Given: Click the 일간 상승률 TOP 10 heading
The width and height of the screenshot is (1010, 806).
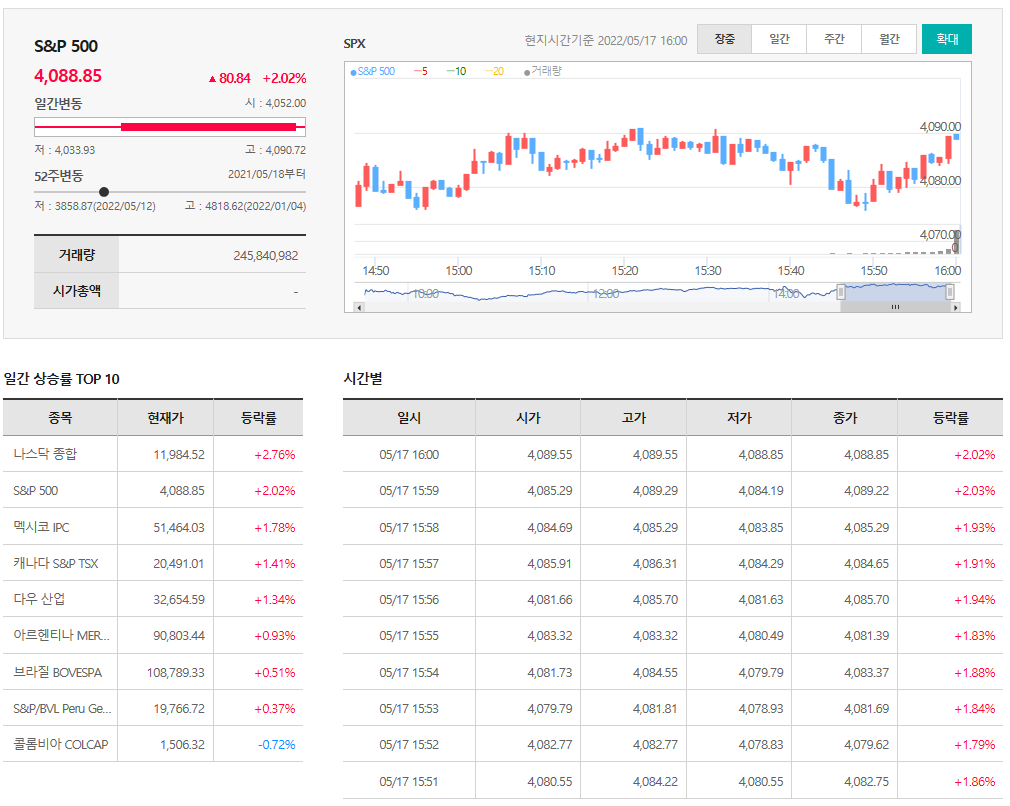Looking at the screenshot, I should click(62, 379).
